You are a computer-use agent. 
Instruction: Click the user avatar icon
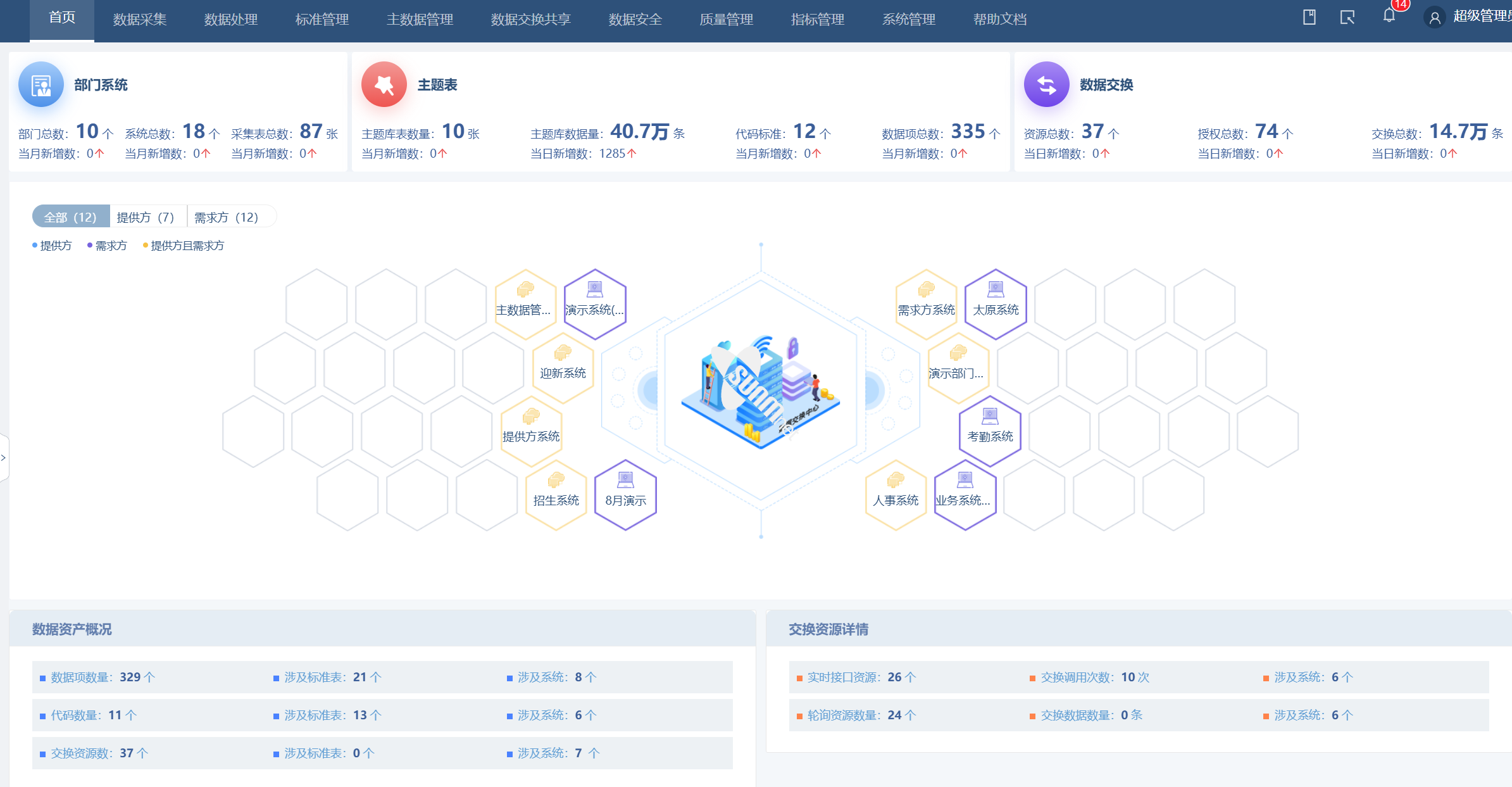point(1435,18)
